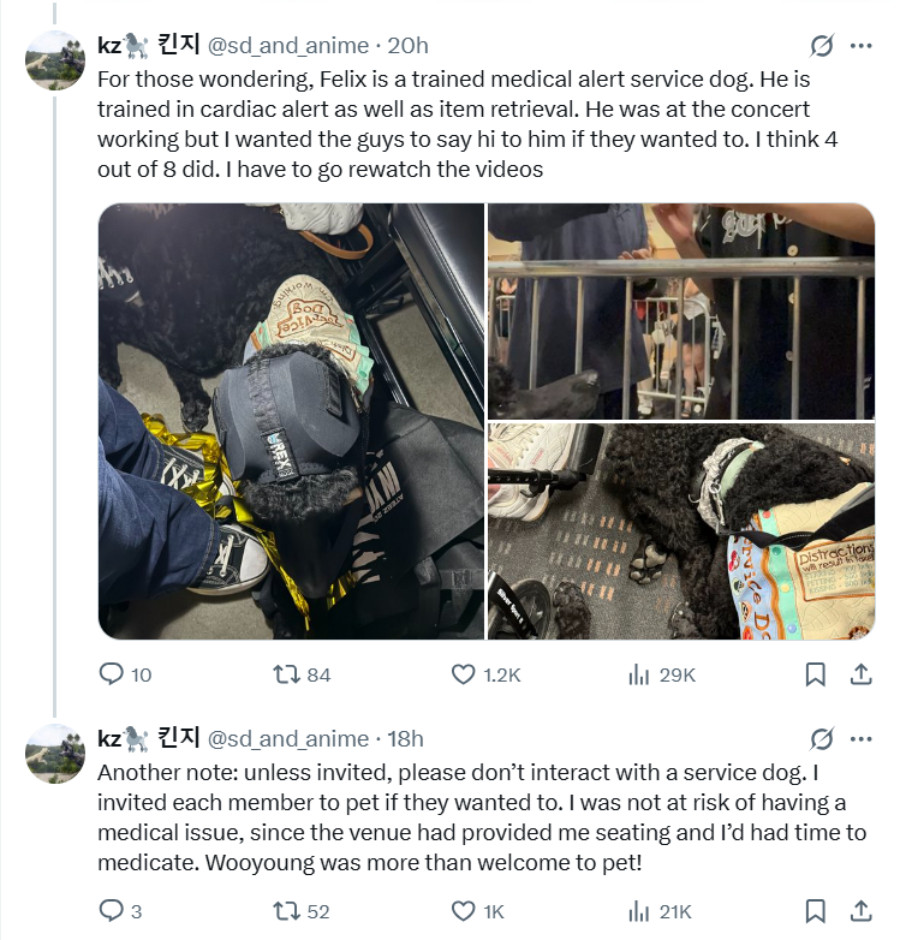Screen dimensions: 900x940
Task: Open Grok icon on first tweet
Action: 821,46
